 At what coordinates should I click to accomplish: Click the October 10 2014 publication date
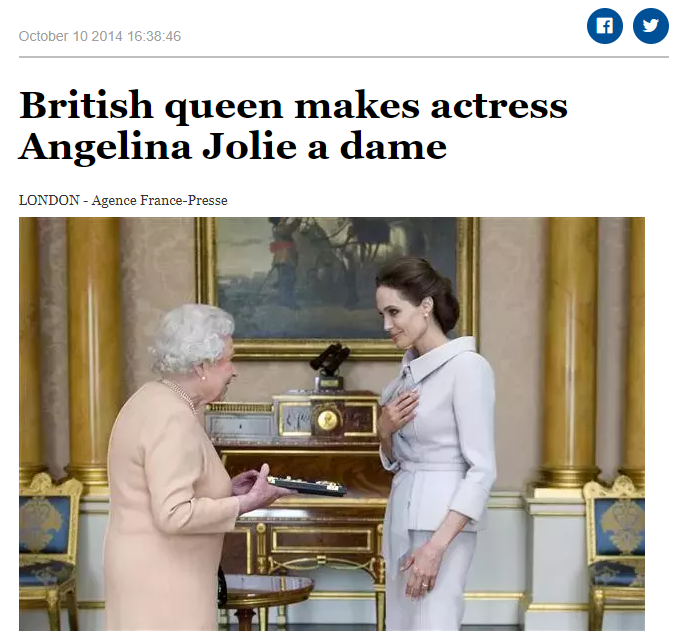pos(71,36)
